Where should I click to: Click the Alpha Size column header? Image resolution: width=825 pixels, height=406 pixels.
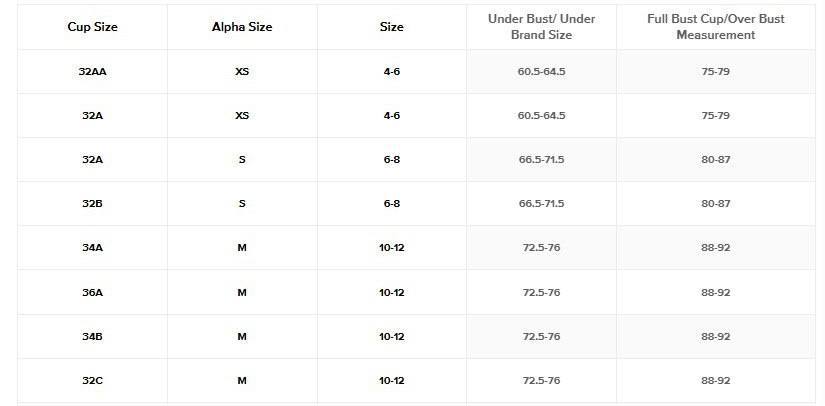(242, 27)
